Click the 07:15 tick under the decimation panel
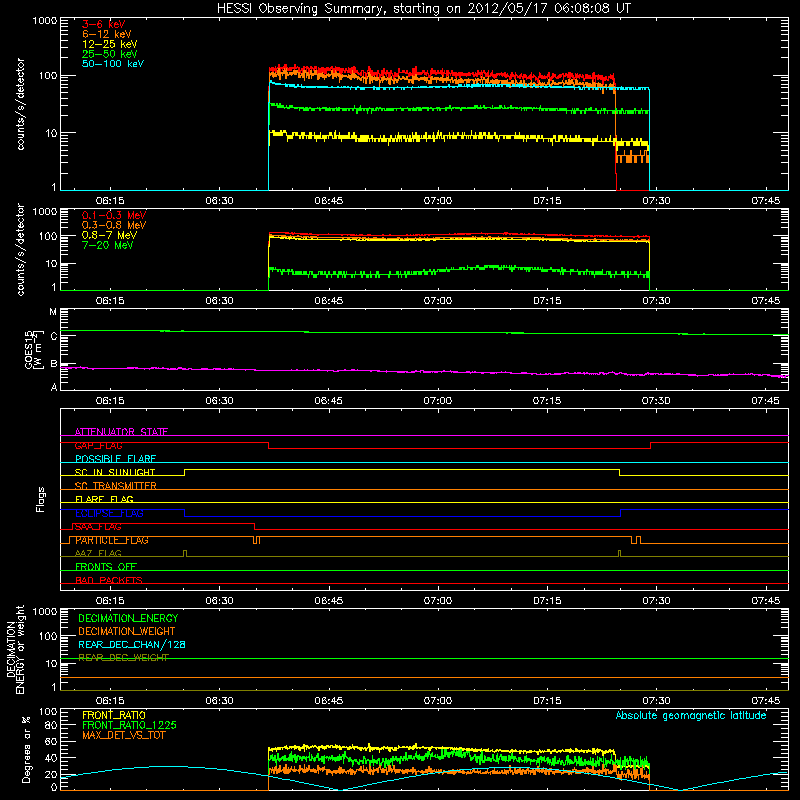Viewport: 800px width, 800px height. click(547, 701)
